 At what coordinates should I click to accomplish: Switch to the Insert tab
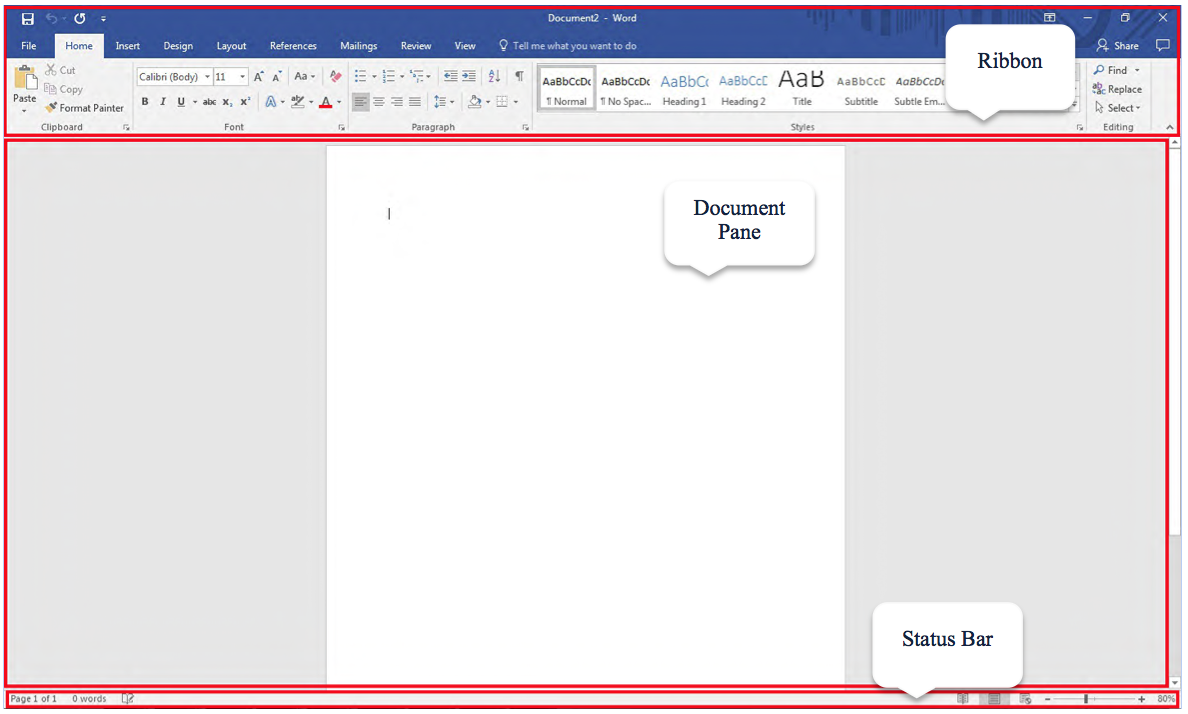coord(128,46)
